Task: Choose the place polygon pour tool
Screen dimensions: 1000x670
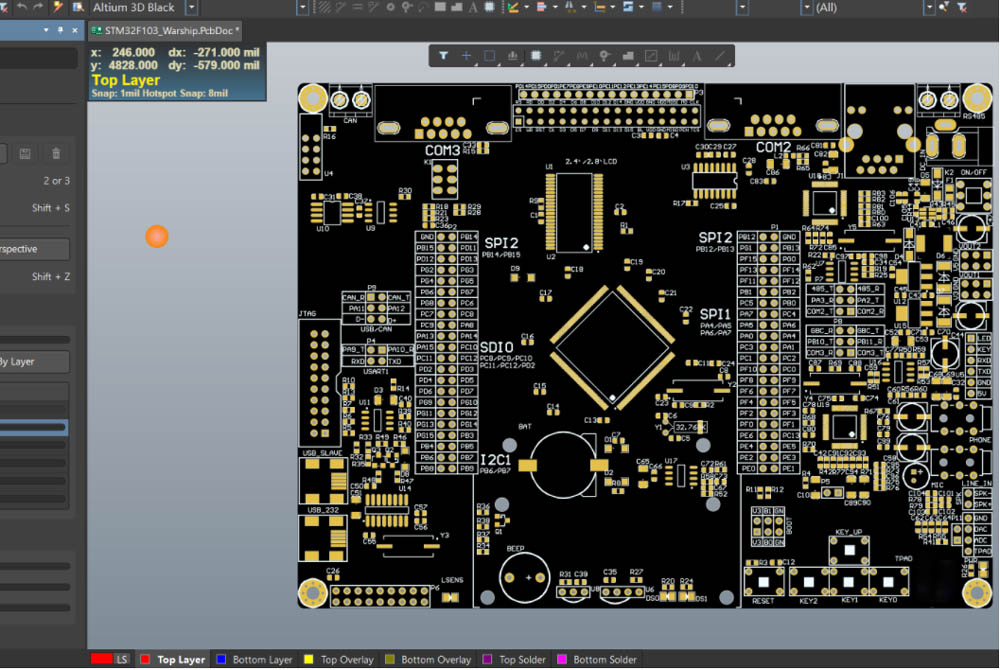Action: point(628,56)
